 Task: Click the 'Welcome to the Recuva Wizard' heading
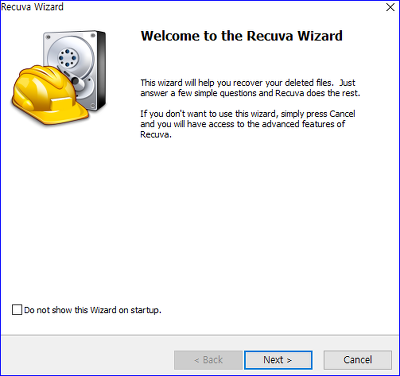(241, 36)
